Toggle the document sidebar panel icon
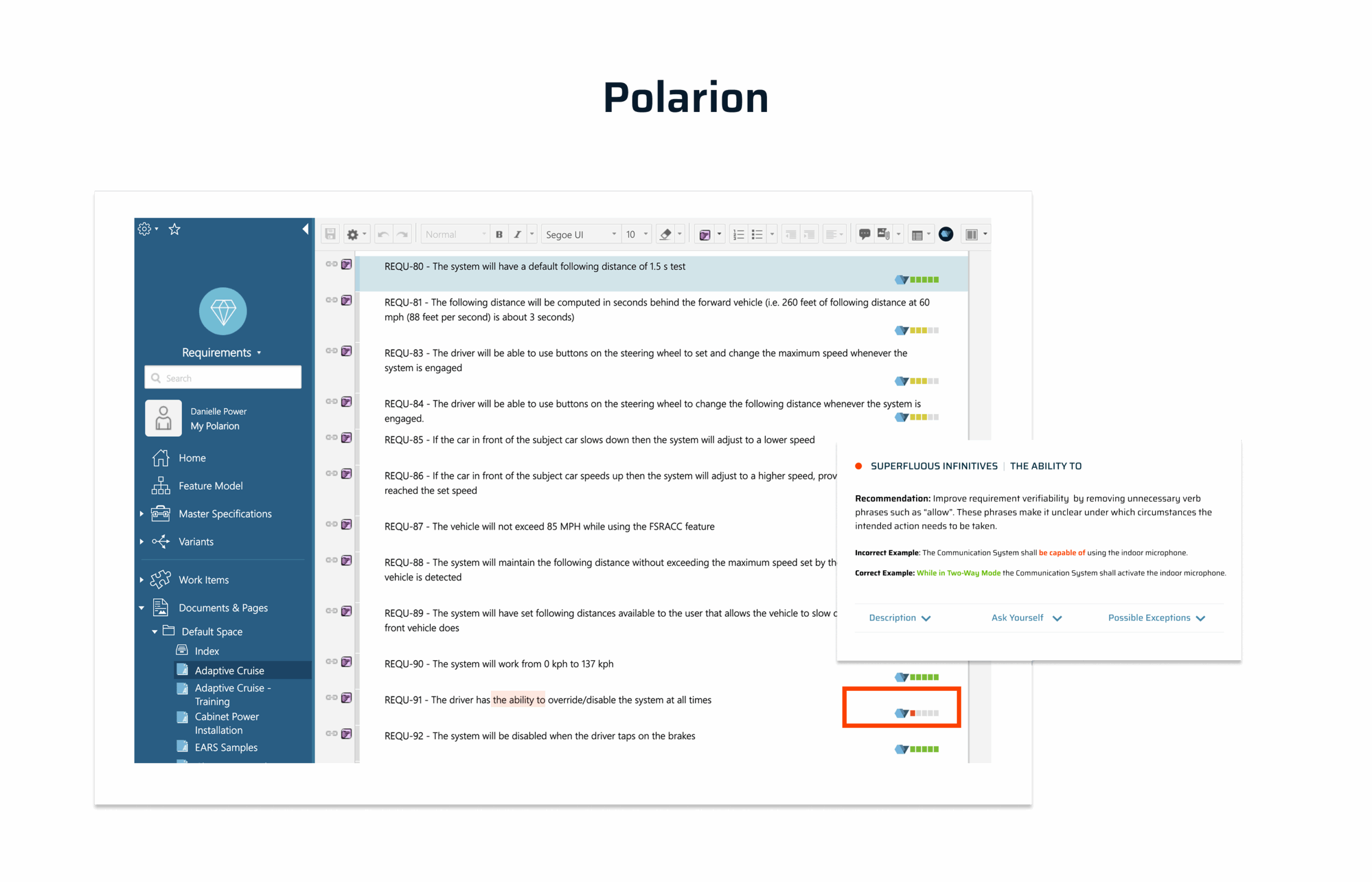The image size is (1372, 882). tap(972, 234)
